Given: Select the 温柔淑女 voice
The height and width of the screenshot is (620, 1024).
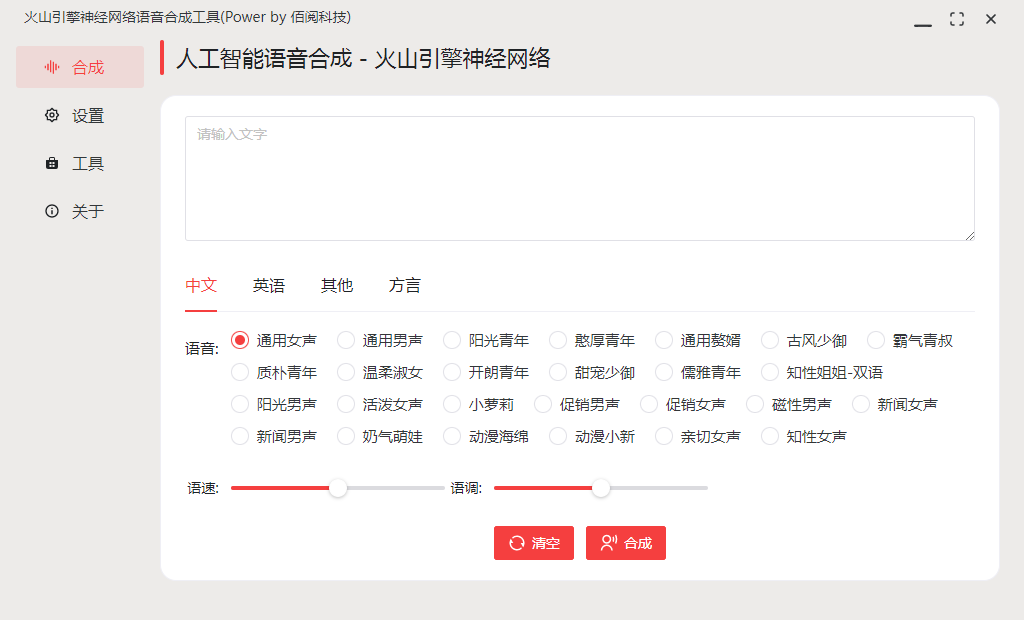Looking at the screenshot, I should click(345, 372).
